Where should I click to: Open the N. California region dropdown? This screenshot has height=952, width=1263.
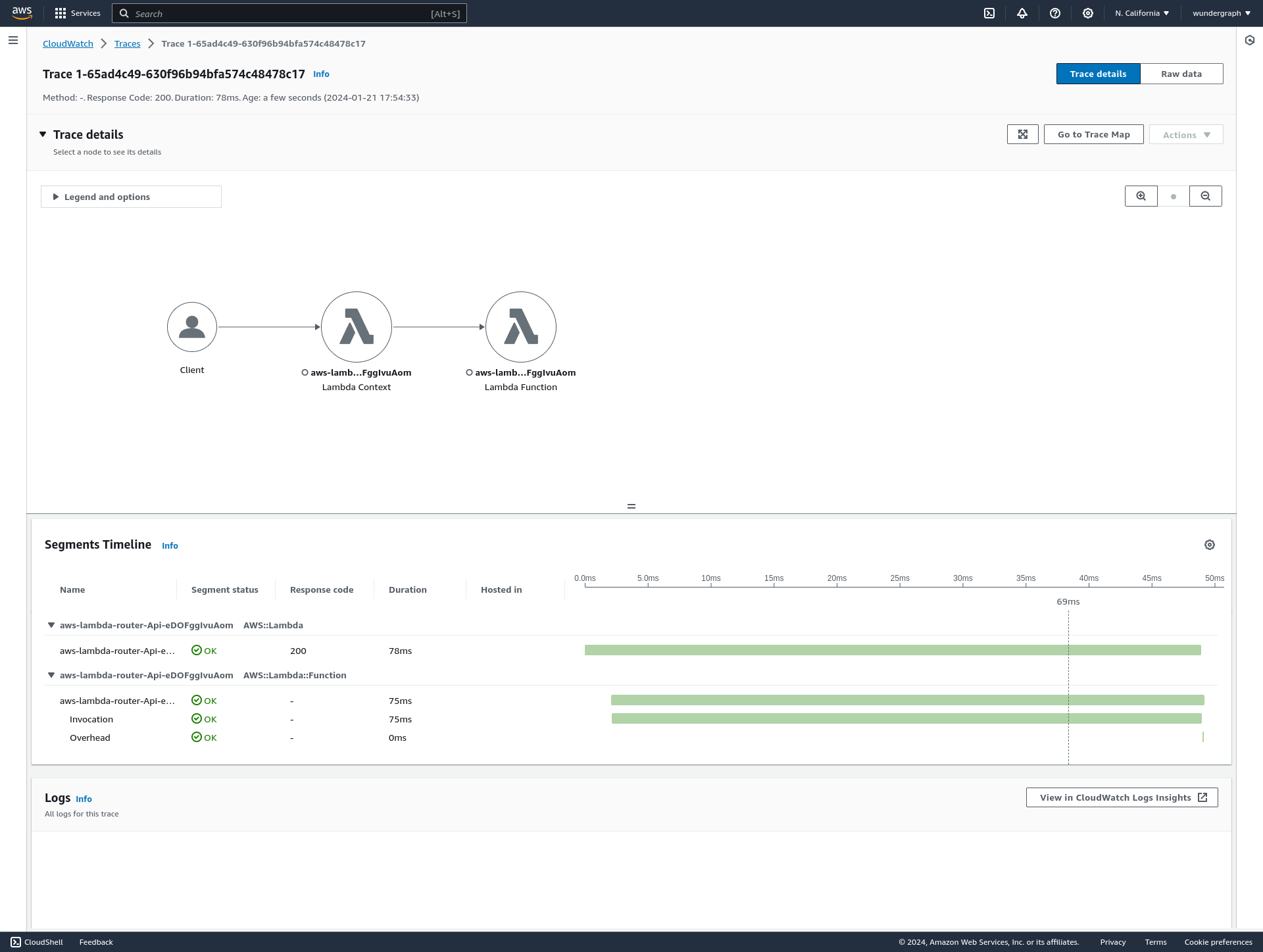click(1141, 13)
